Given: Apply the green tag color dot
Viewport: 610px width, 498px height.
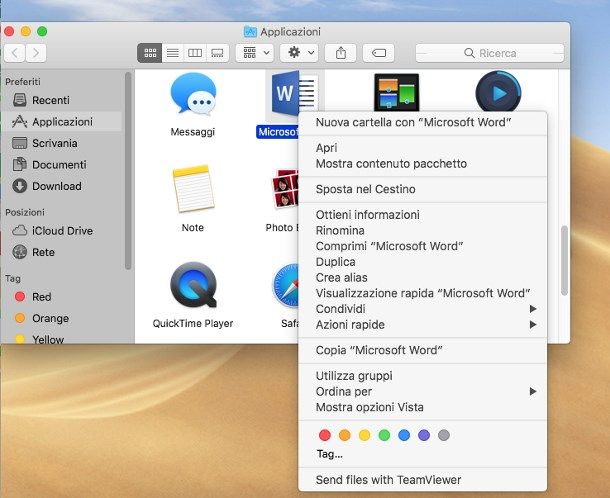Looking at the screenshot, I should (384, 435).
